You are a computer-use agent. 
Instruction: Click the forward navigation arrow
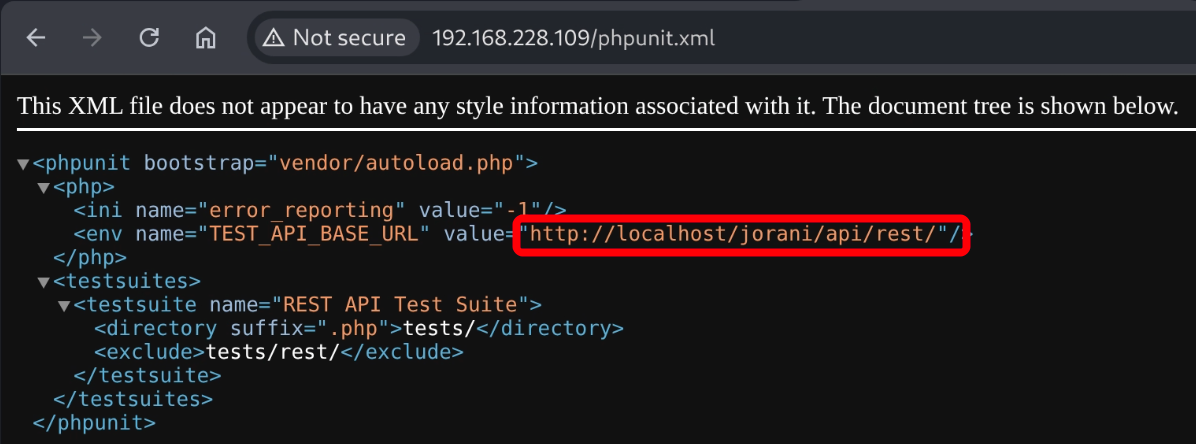click(x=92, y=38)
